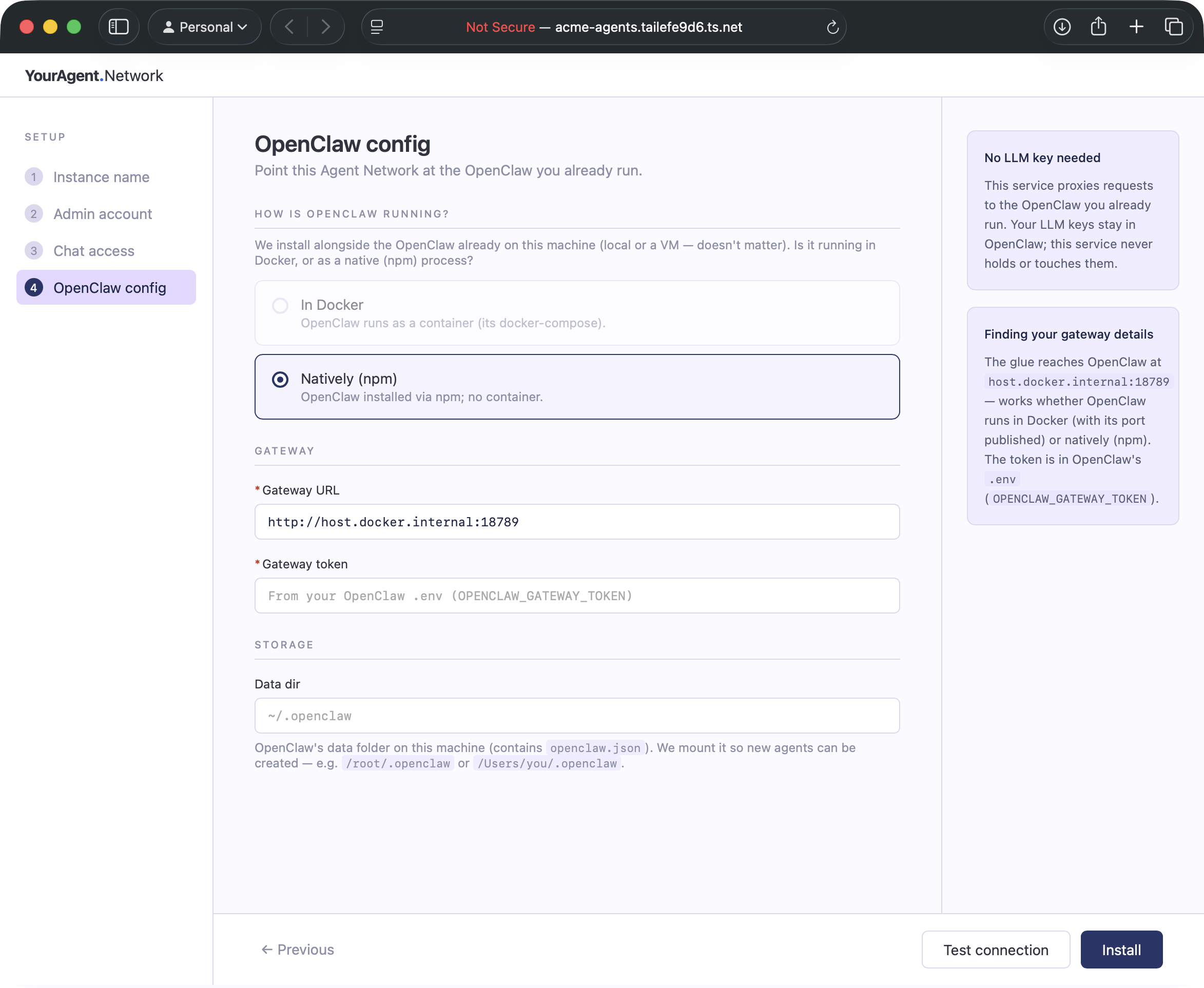
Task: Minimize the window with yellow button
Action: pyautogui.click(x=50, y=27)
